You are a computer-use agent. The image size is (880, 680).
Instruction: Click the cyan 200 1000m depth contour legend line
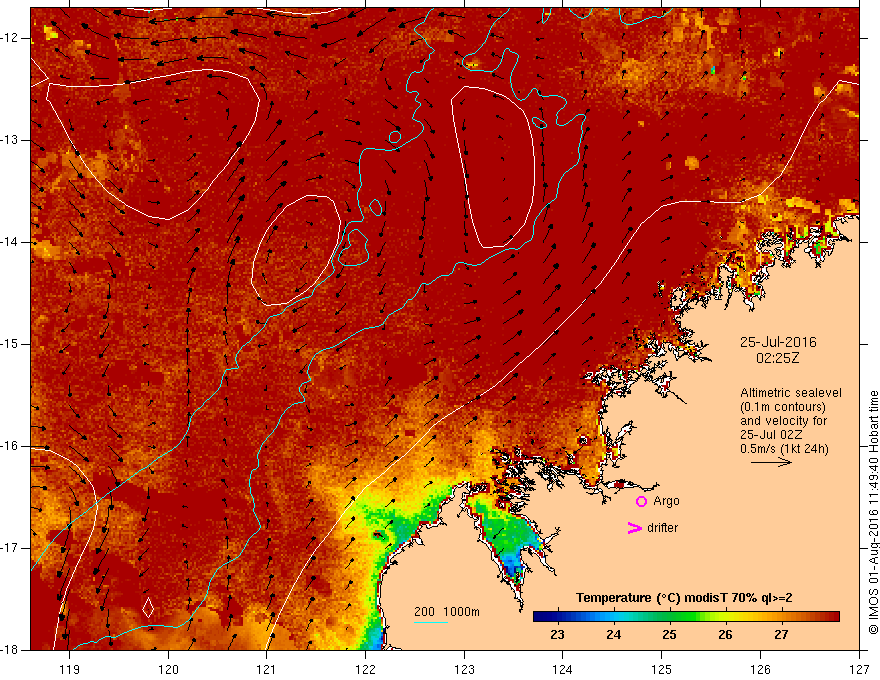pos(430,622)
